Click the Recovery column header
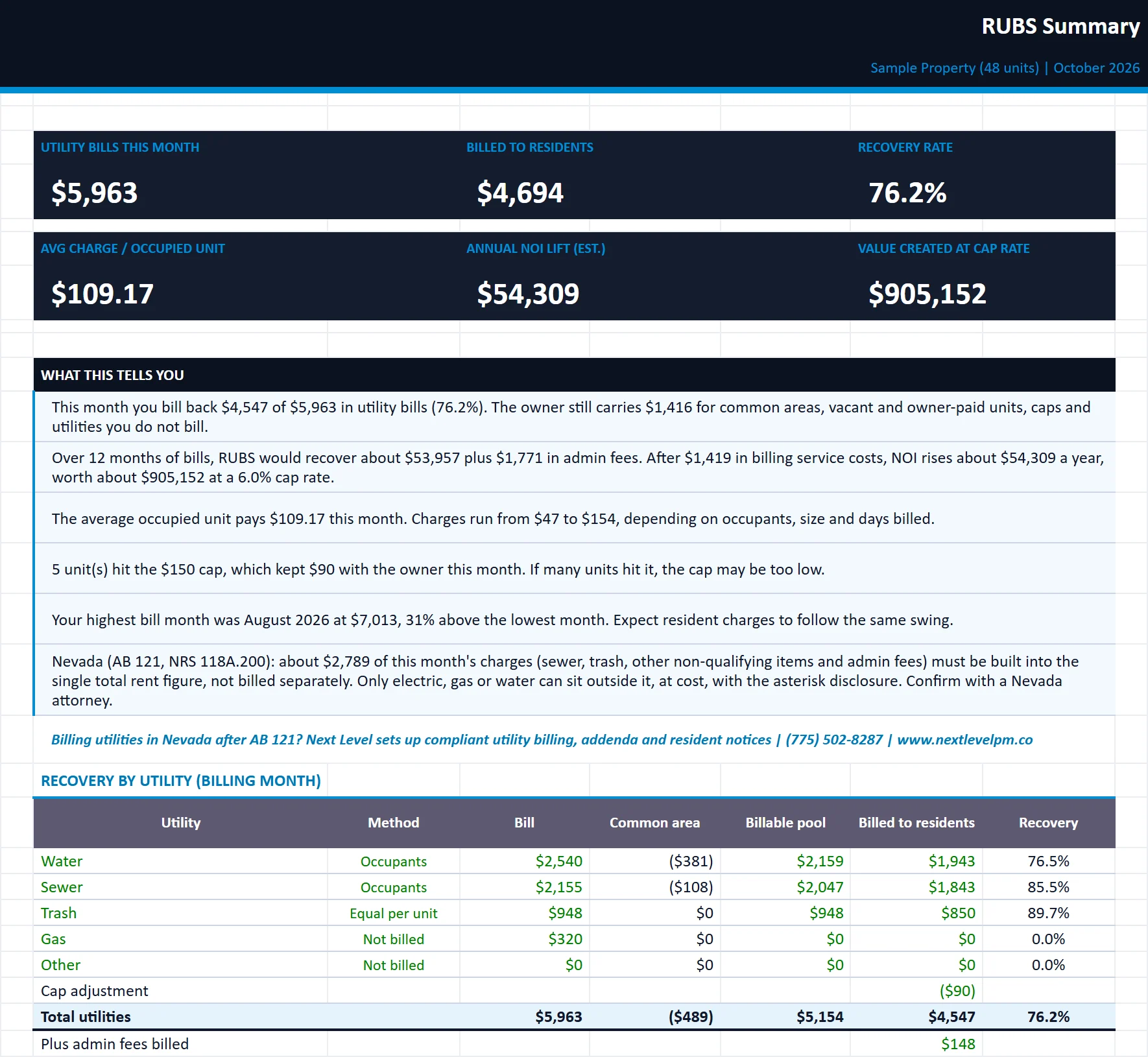The width and height of the screenshot is (1148, 1057). [x=1048, y=822]
